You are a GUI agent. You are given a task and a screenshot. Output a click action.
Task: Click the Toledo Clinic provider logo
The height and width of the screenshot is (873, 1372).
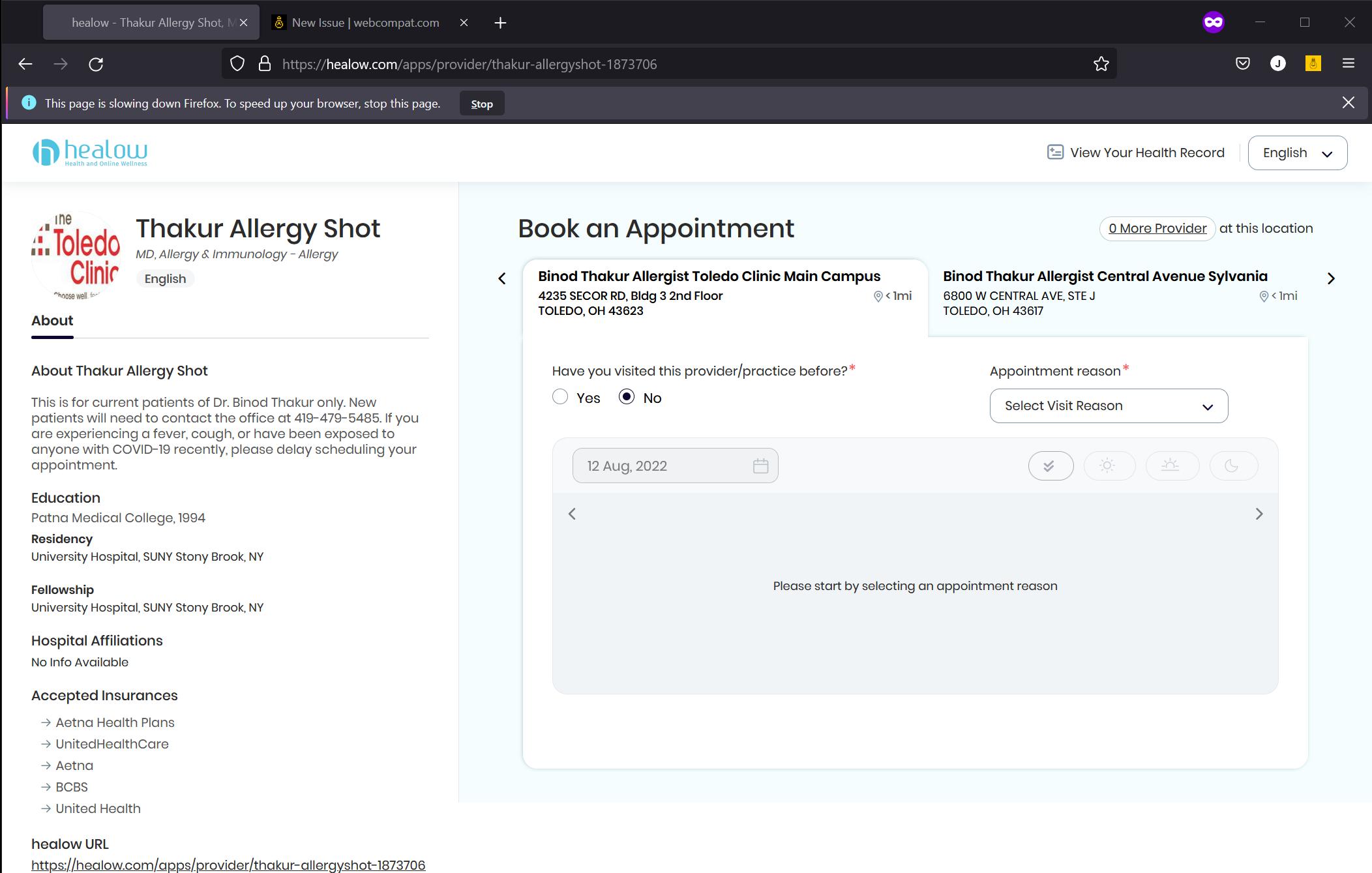76,256
